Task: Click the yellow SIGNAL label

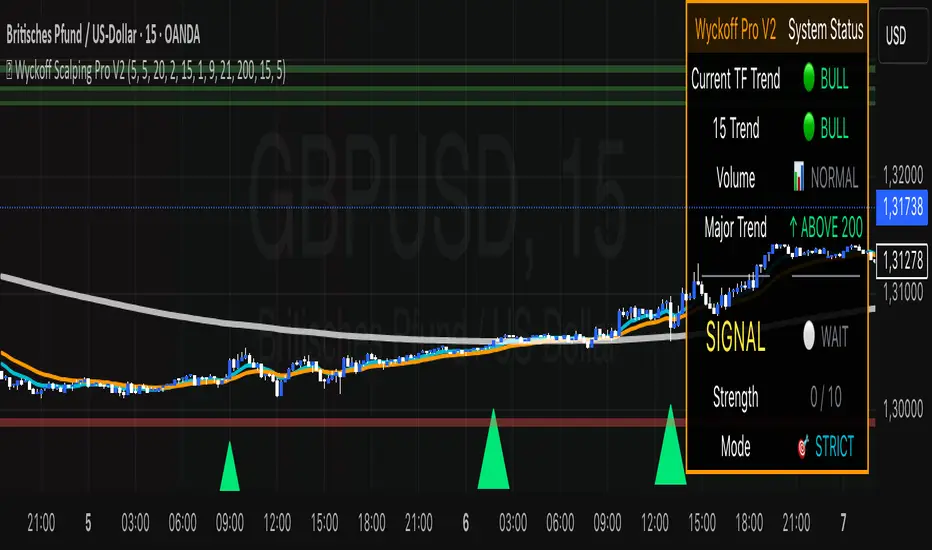Action: point(735,337)
